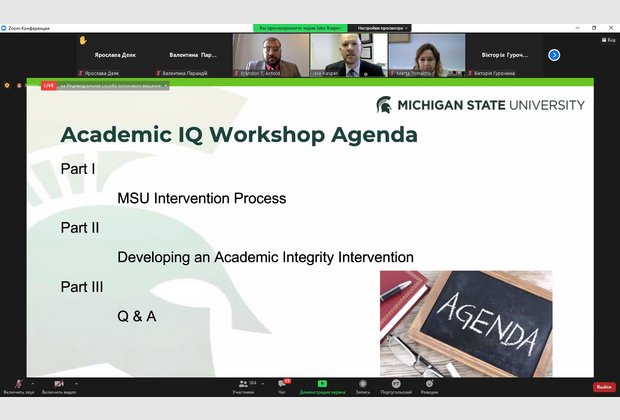Click the green share screen icon
Screen dimensions: 620x420
point(322,384)
